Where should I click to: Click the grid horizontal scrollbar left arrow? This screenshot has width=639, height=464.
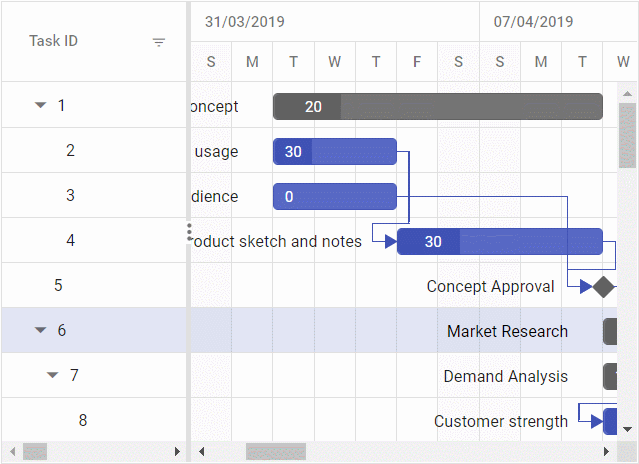[10, 451]
